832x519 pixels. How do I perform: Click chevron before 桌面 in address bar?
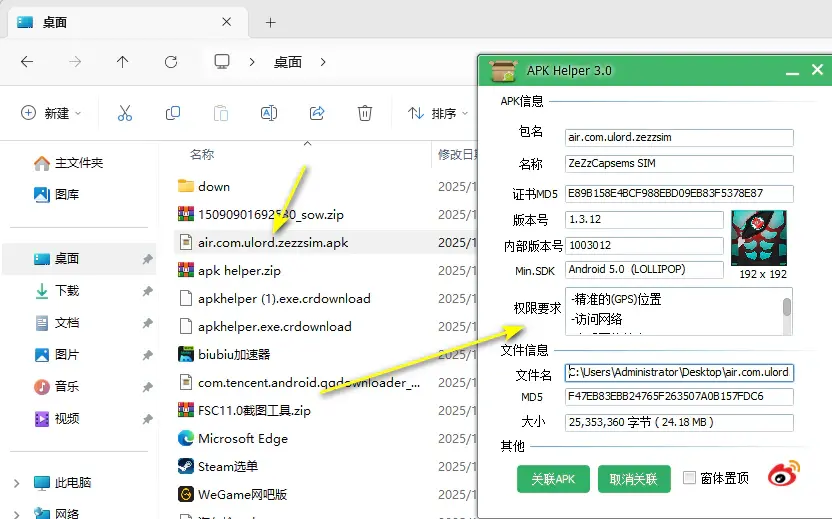point(252,62)
